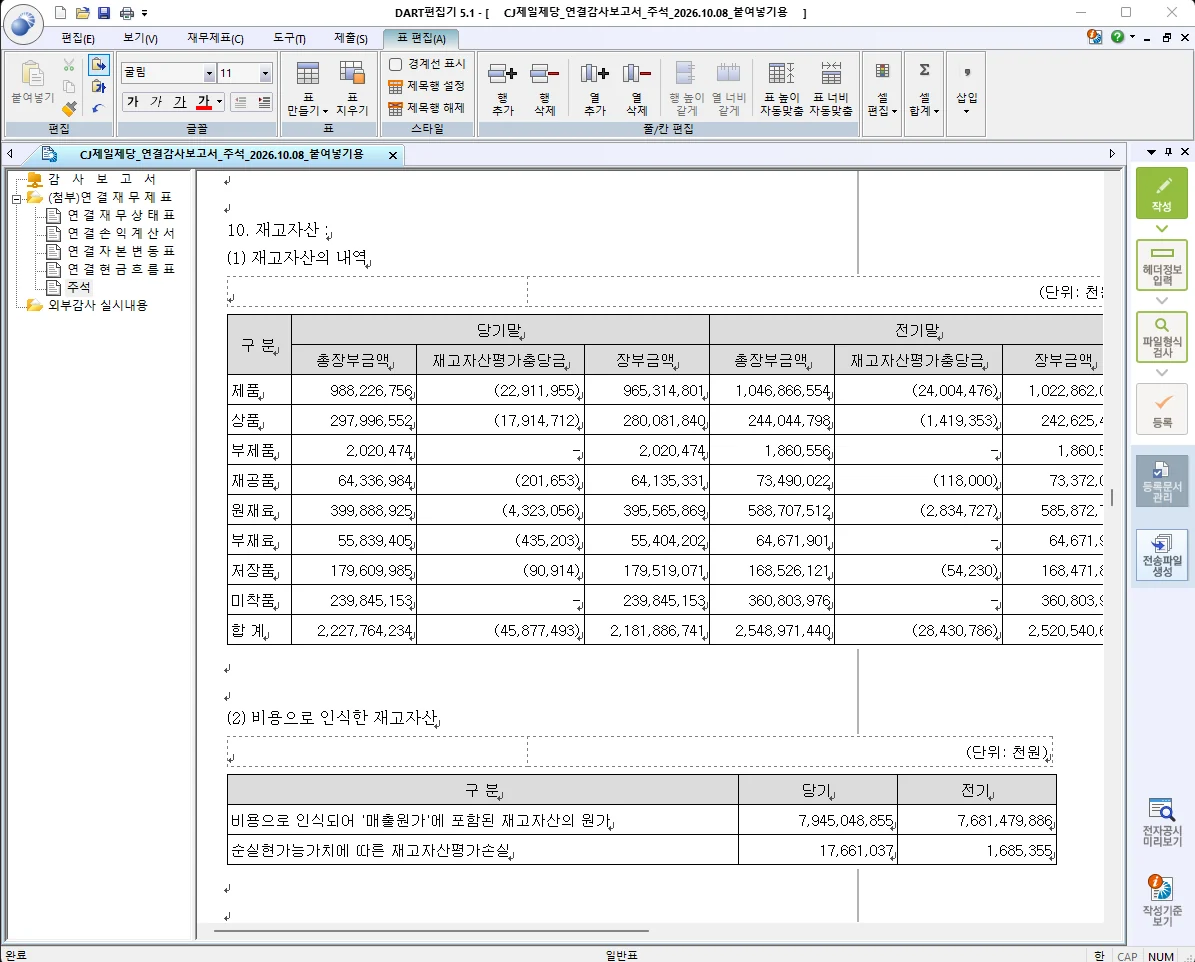The height and width of the screenshot is (962, 1195).
Task: Open the 편집(E) menu tab
Action: click(78, 38)
